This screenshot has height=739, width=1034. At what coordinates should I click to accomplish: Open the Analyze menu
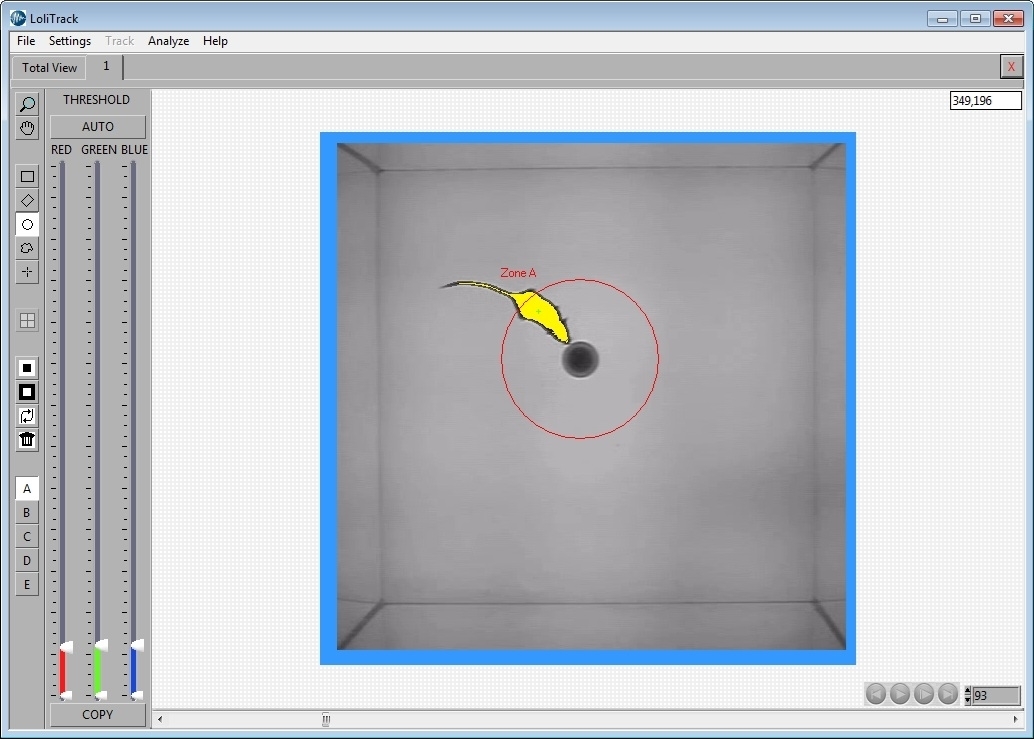pyautogui.click(x=168, y=41)
